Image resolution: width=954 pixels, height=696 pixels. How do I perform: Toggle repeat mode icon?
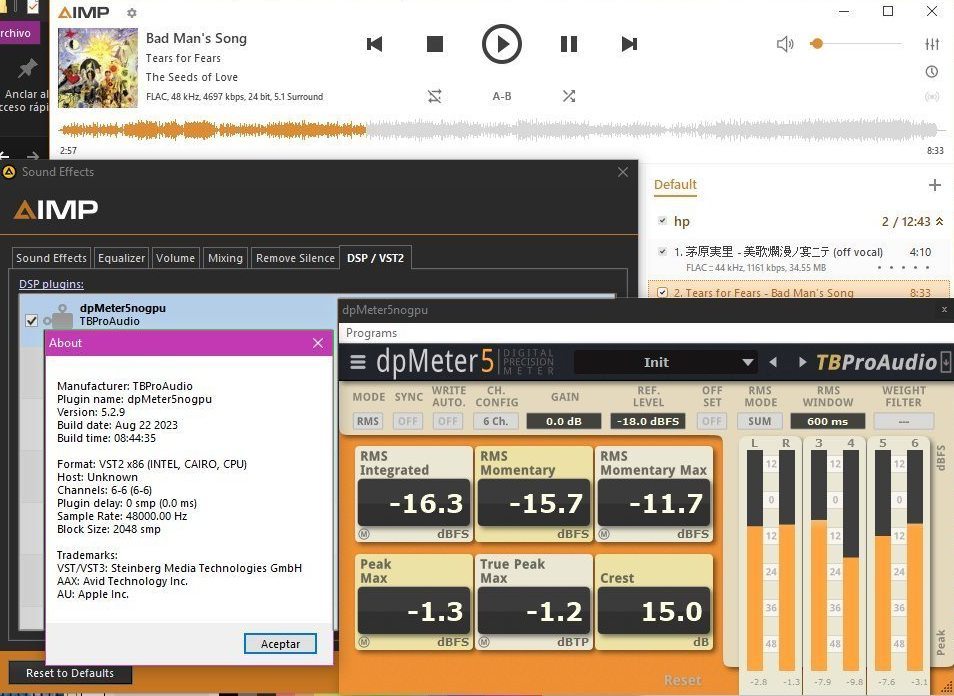434,96
